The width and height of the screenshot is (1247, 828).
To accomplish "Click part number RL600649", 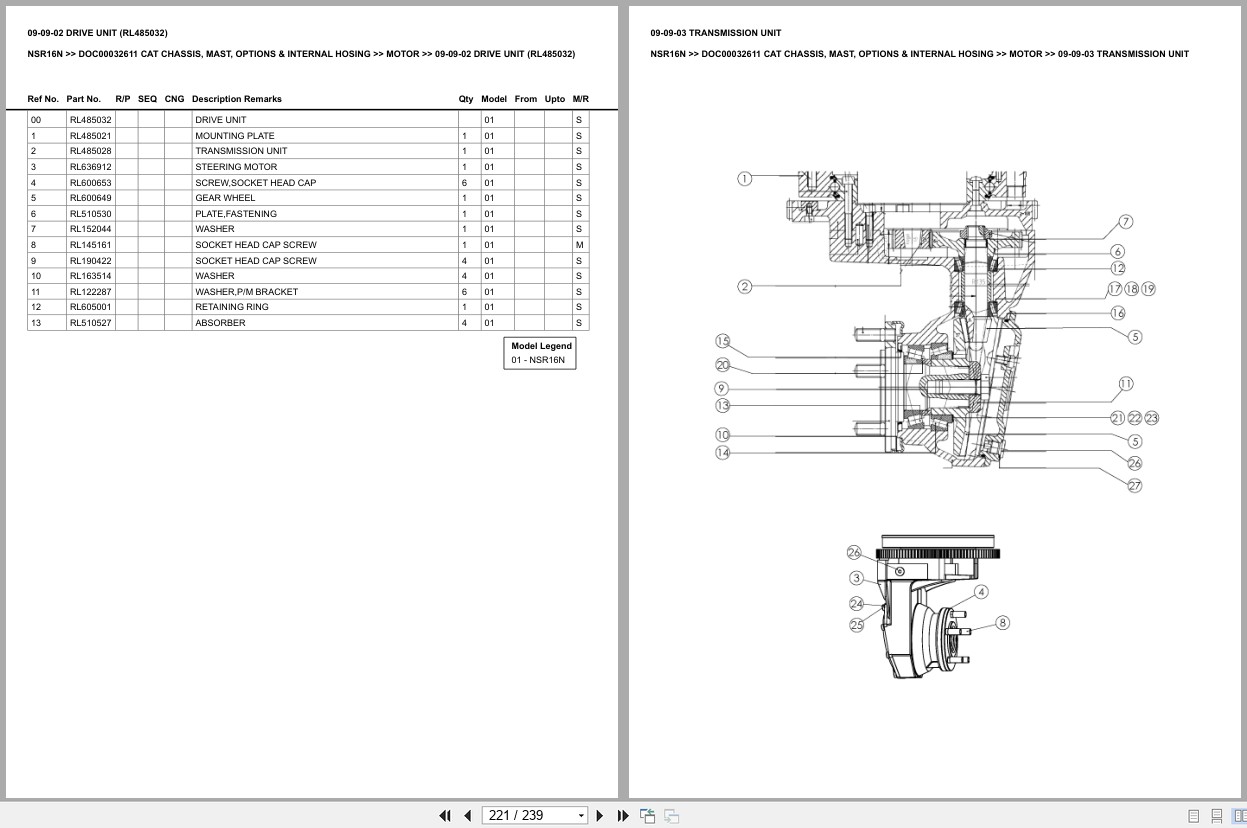I will click(90, 198).
